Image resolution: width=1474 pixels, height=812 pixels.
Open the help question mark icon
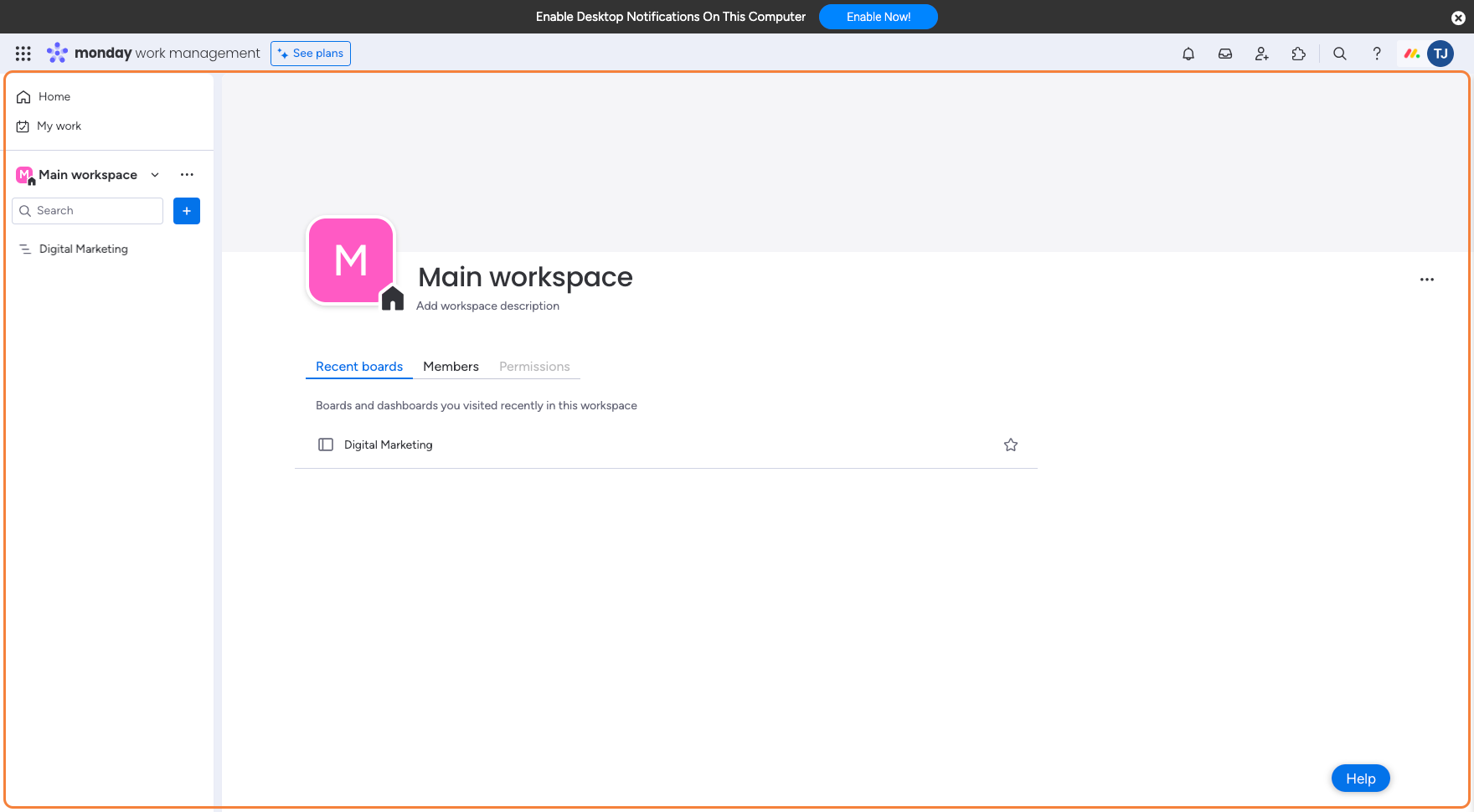tap(1376, 54)
